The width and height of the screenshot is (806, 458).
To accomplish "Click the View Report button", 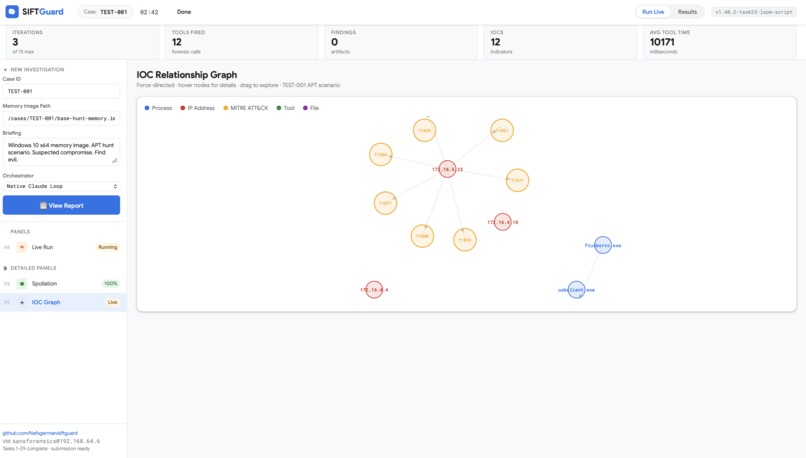I will point(61,205).
